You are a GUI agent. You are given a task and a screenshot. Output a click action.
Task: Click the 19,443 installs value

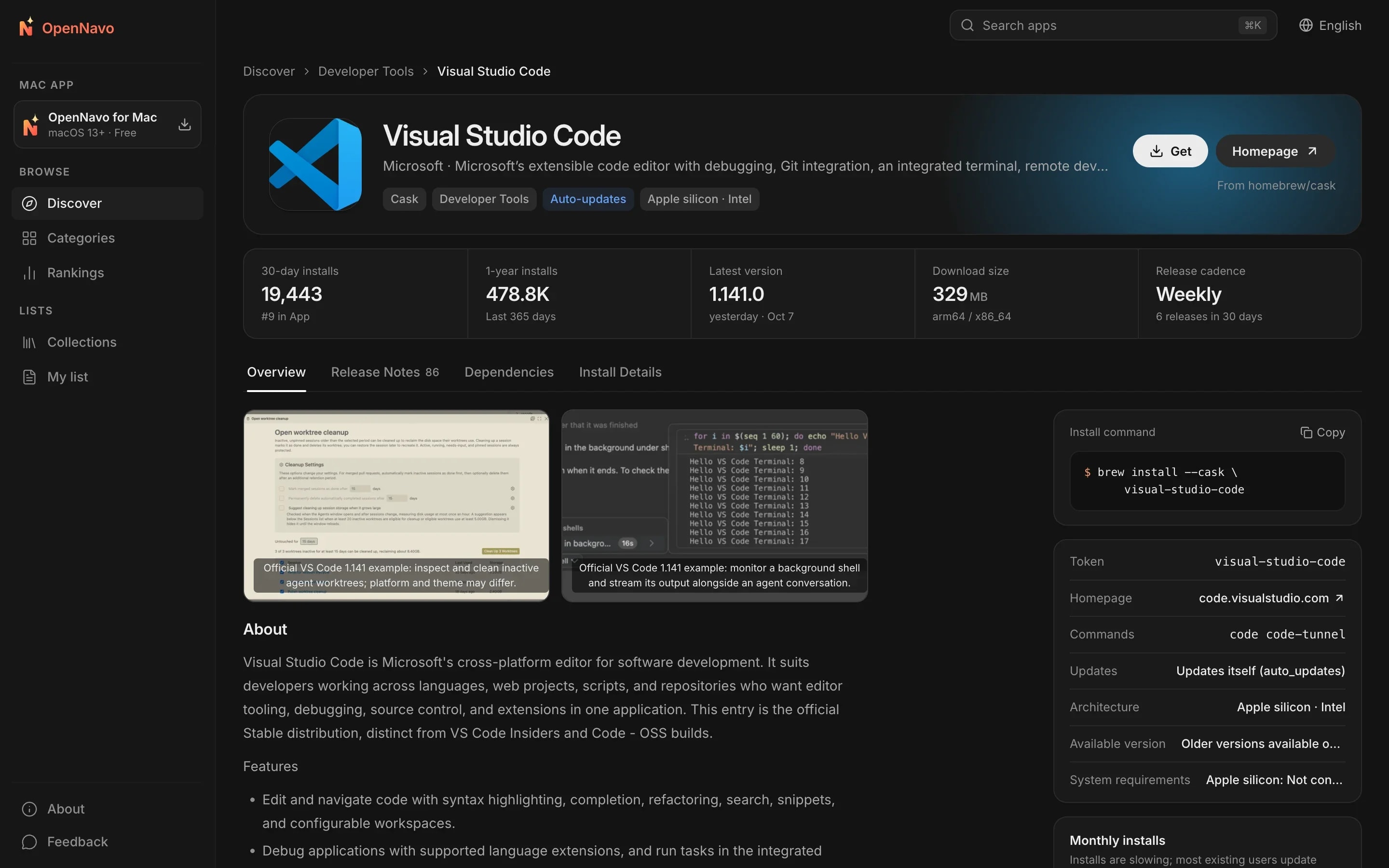click(x=292, y=294)
